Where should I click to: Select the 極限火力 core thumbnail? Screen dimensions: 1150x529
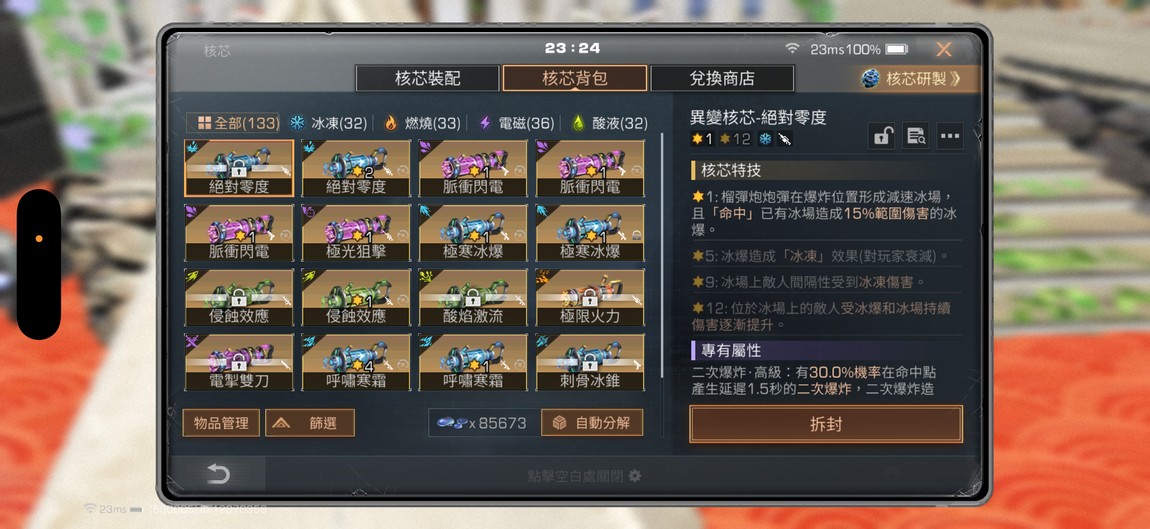pos(590,297)
